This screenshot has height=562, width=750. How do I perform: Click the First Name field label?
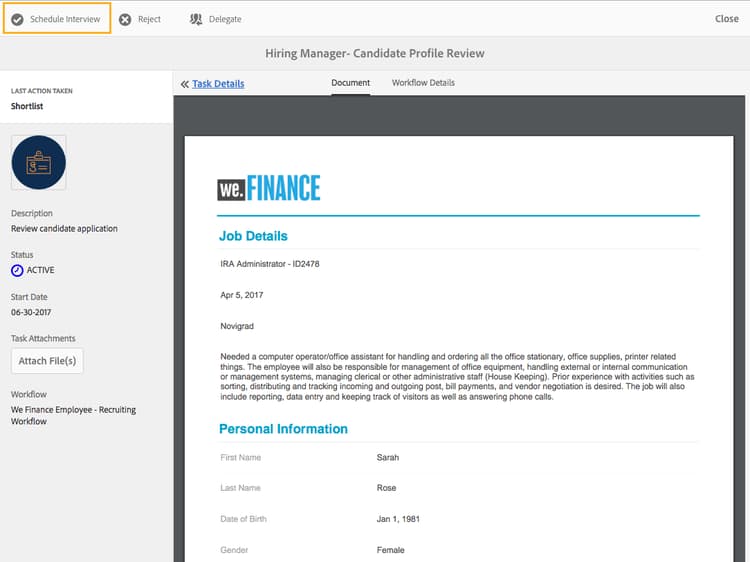click(x=241, y=458)
